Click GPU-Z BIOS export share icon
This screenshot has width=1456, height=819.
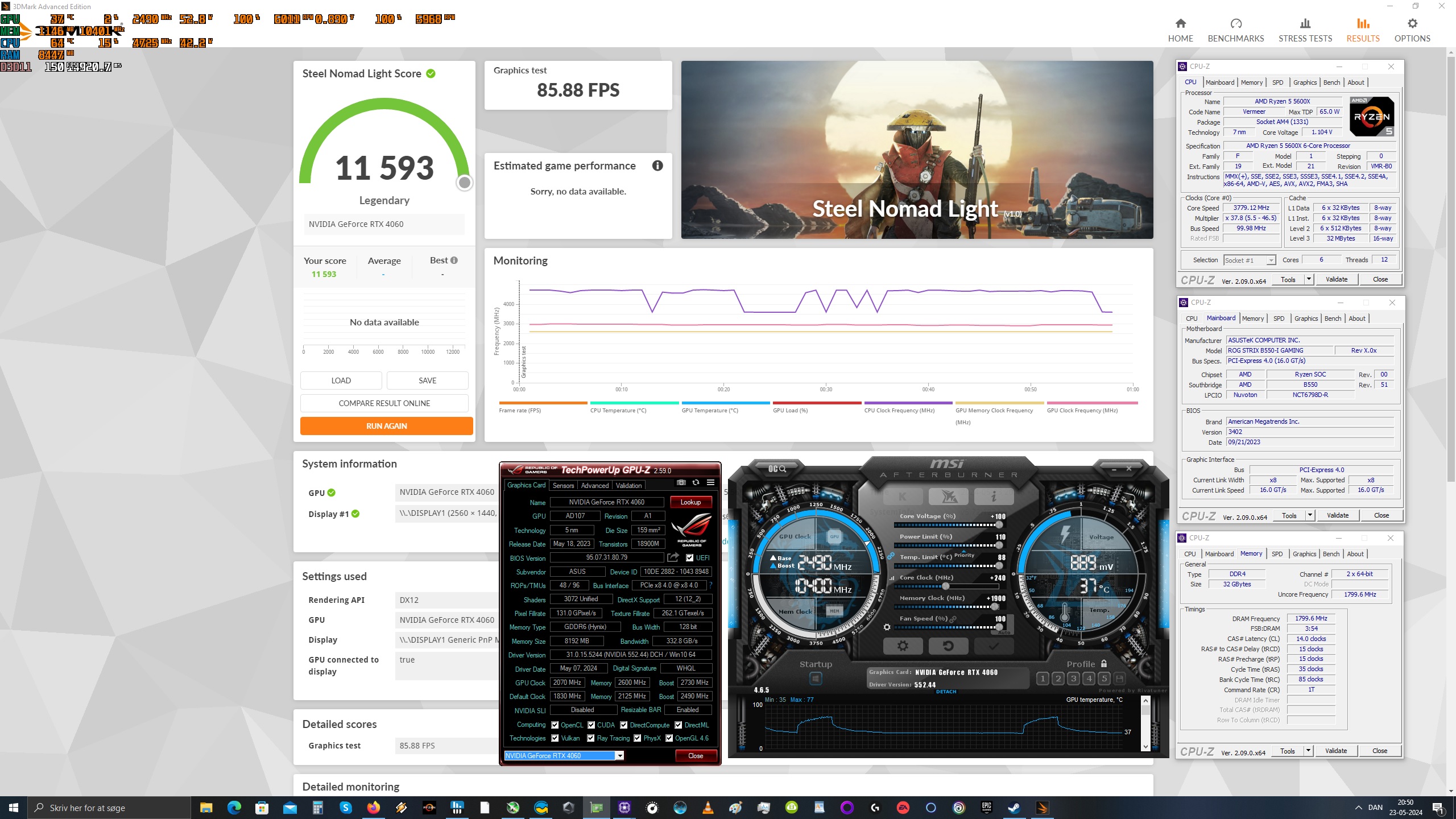[673, 557]
